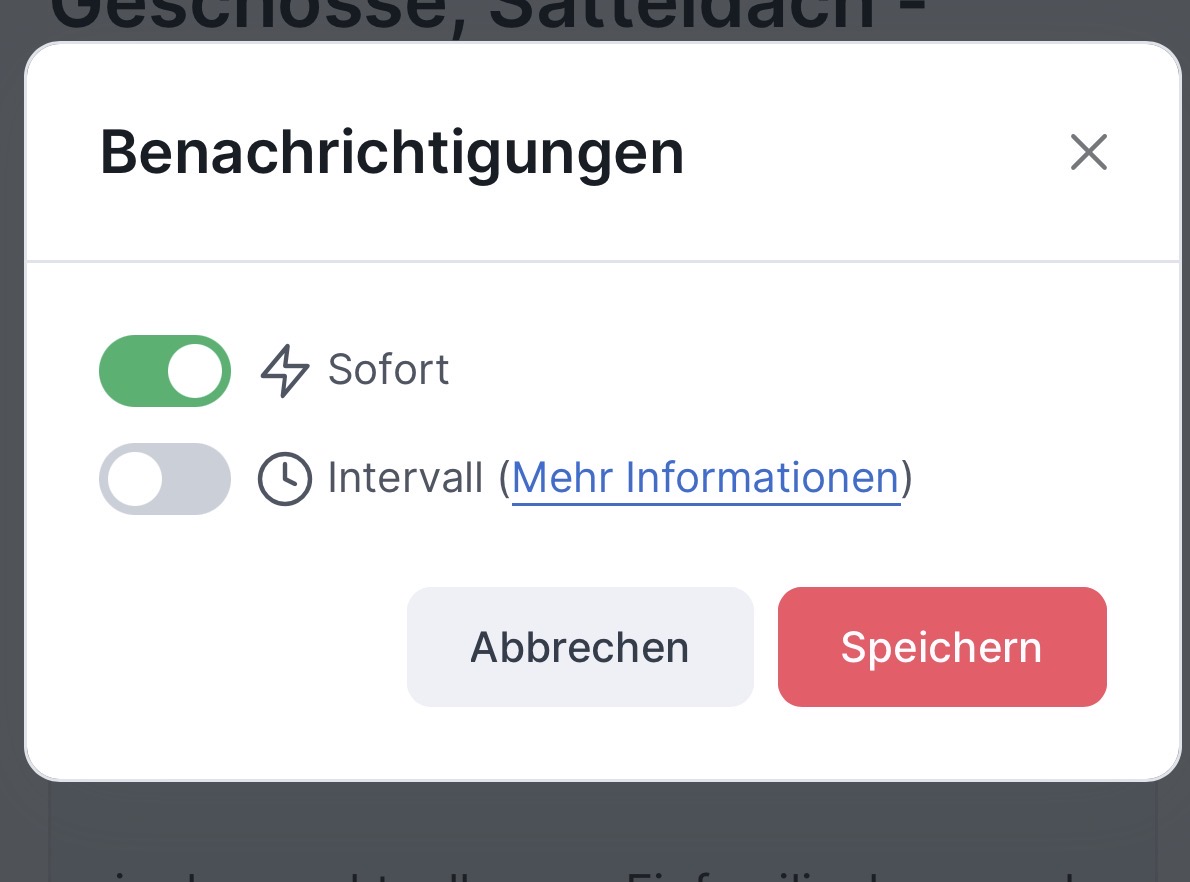The image size is (1190, 882).
Task: Open the Mehr Informationen link
Action: click(x=705, y=479)
